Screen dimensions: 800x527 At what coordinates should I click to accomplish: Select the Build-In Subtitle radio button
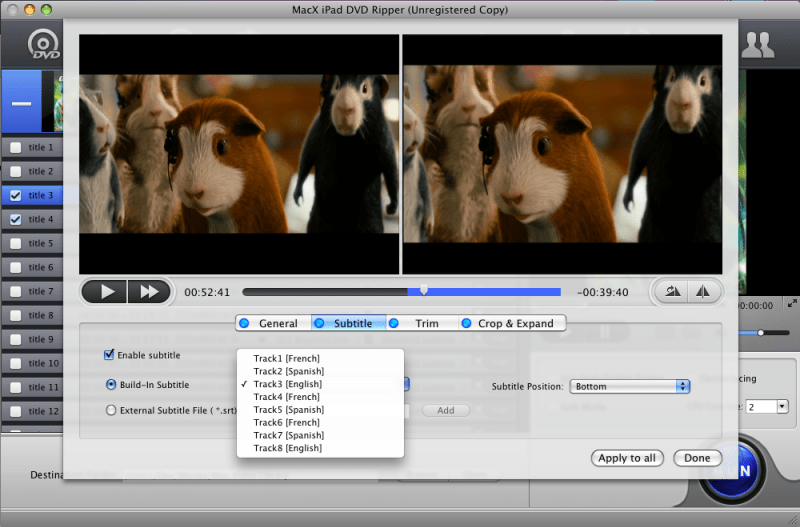click(111, 384)
